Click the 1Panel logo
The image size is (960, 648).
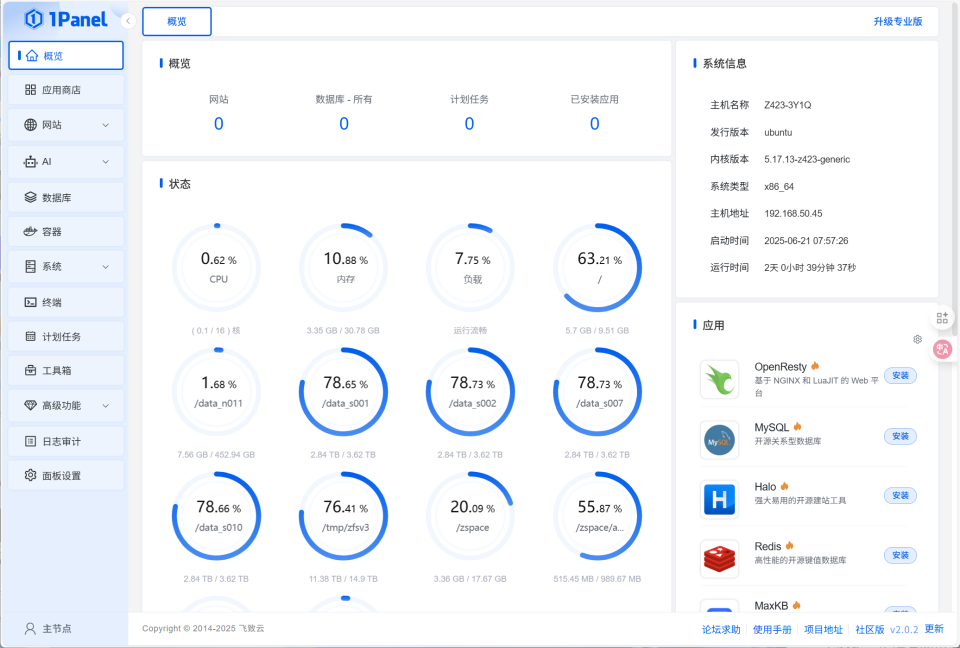tap(66, 19)
